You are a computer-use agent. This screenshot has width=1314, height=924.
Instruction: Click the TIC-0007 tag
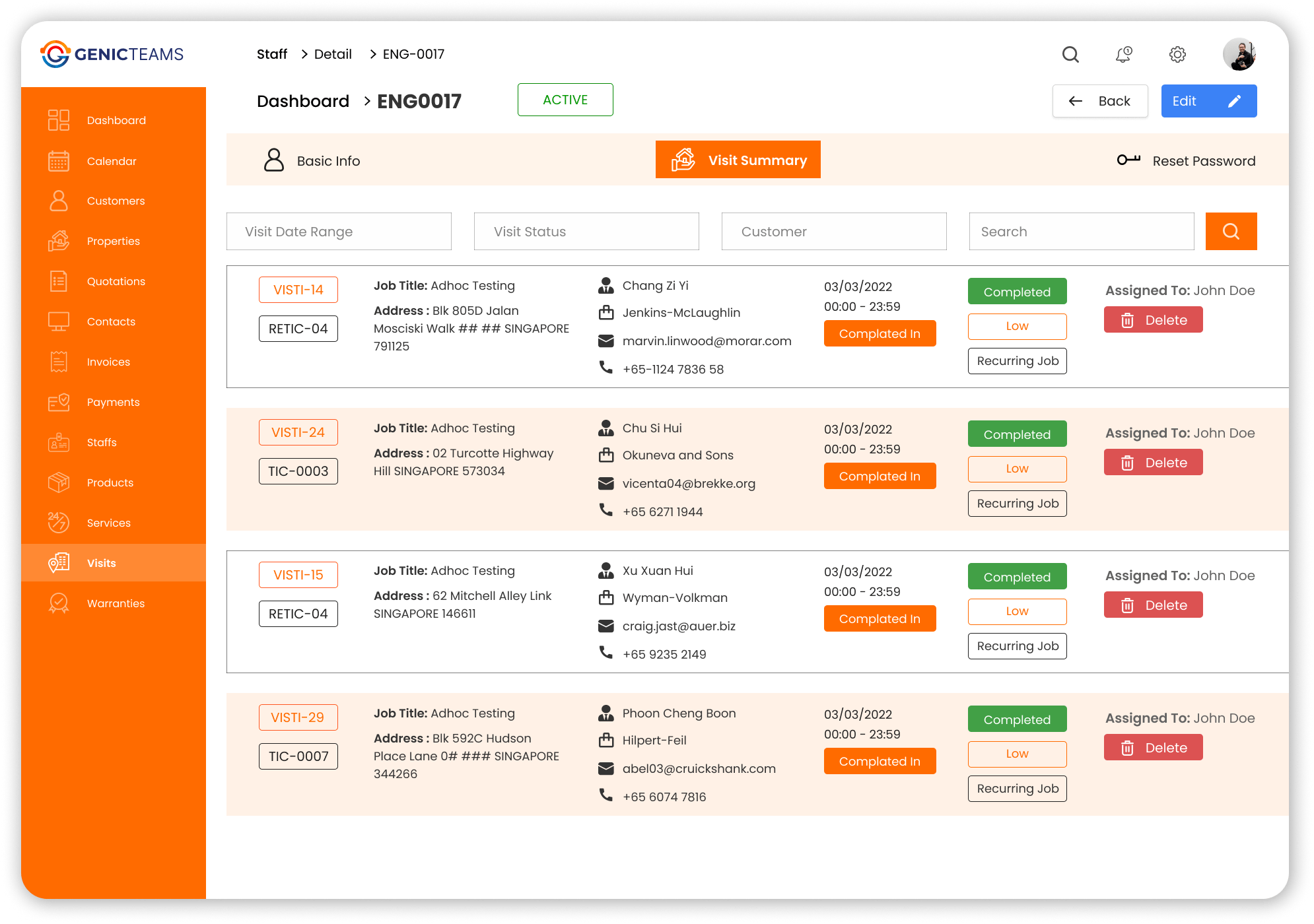(x=298, y=756)
